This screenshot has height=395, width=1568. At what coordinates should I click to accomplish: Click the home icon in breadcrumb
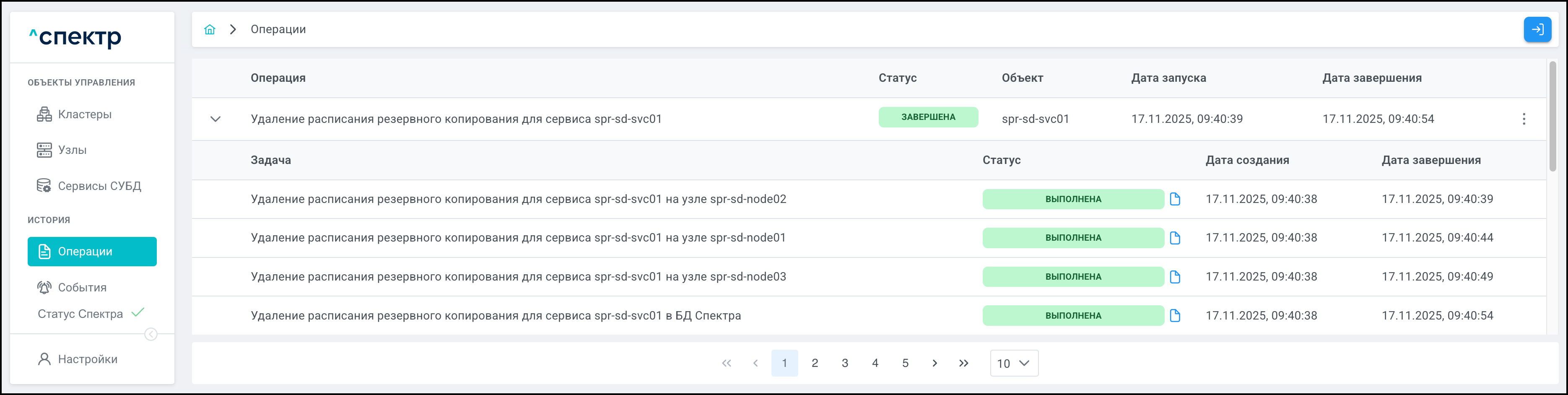tap(209, 29)
